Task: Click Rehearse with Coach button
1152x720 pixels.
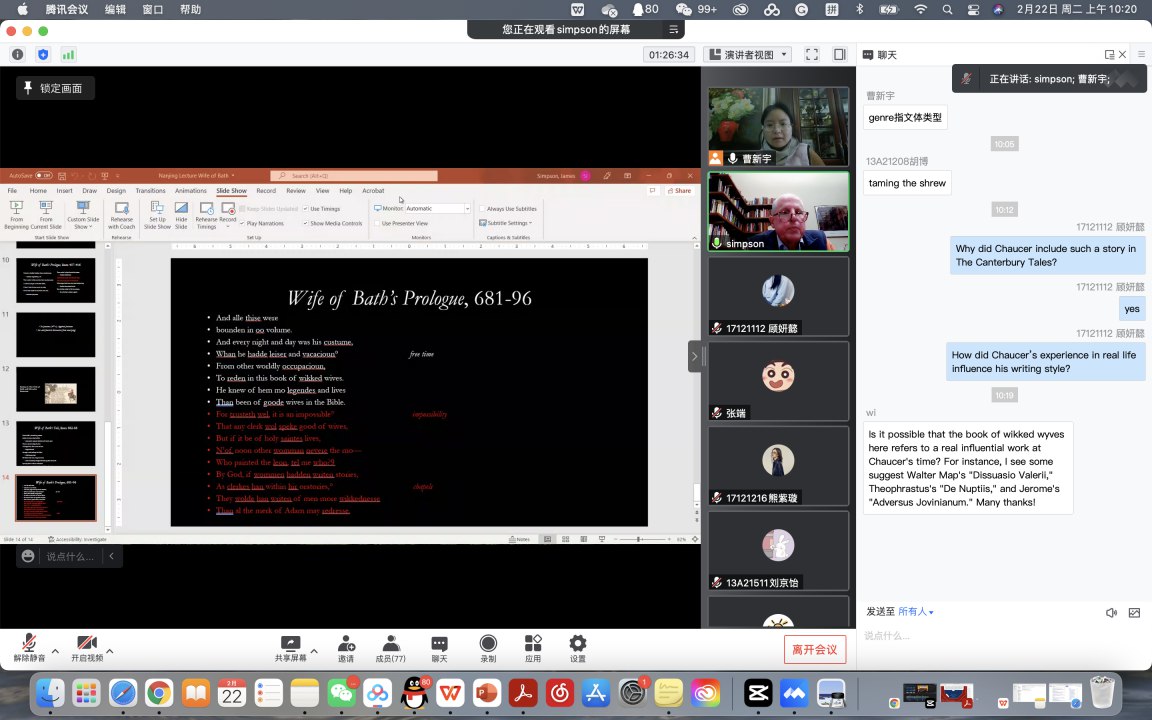Action: 122,215
